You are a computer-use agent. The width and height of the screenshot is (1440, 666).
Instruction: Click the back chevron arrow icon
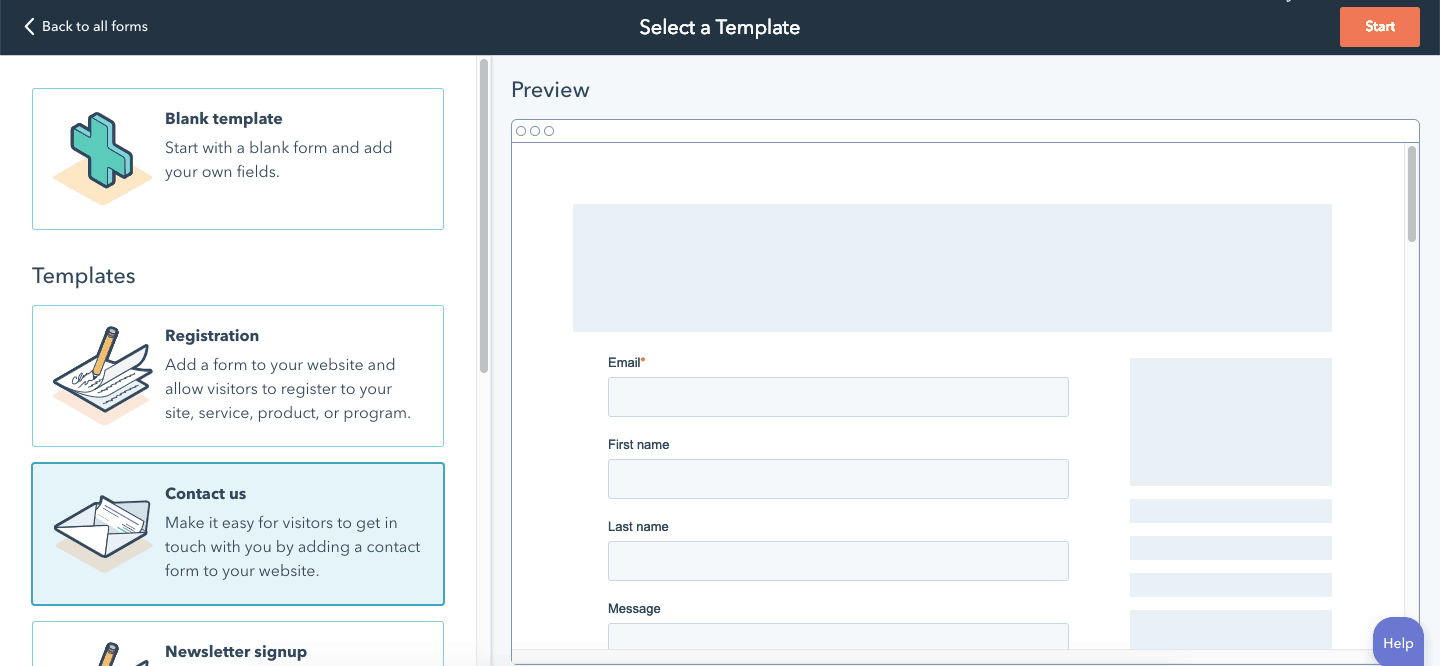[29, 27]
